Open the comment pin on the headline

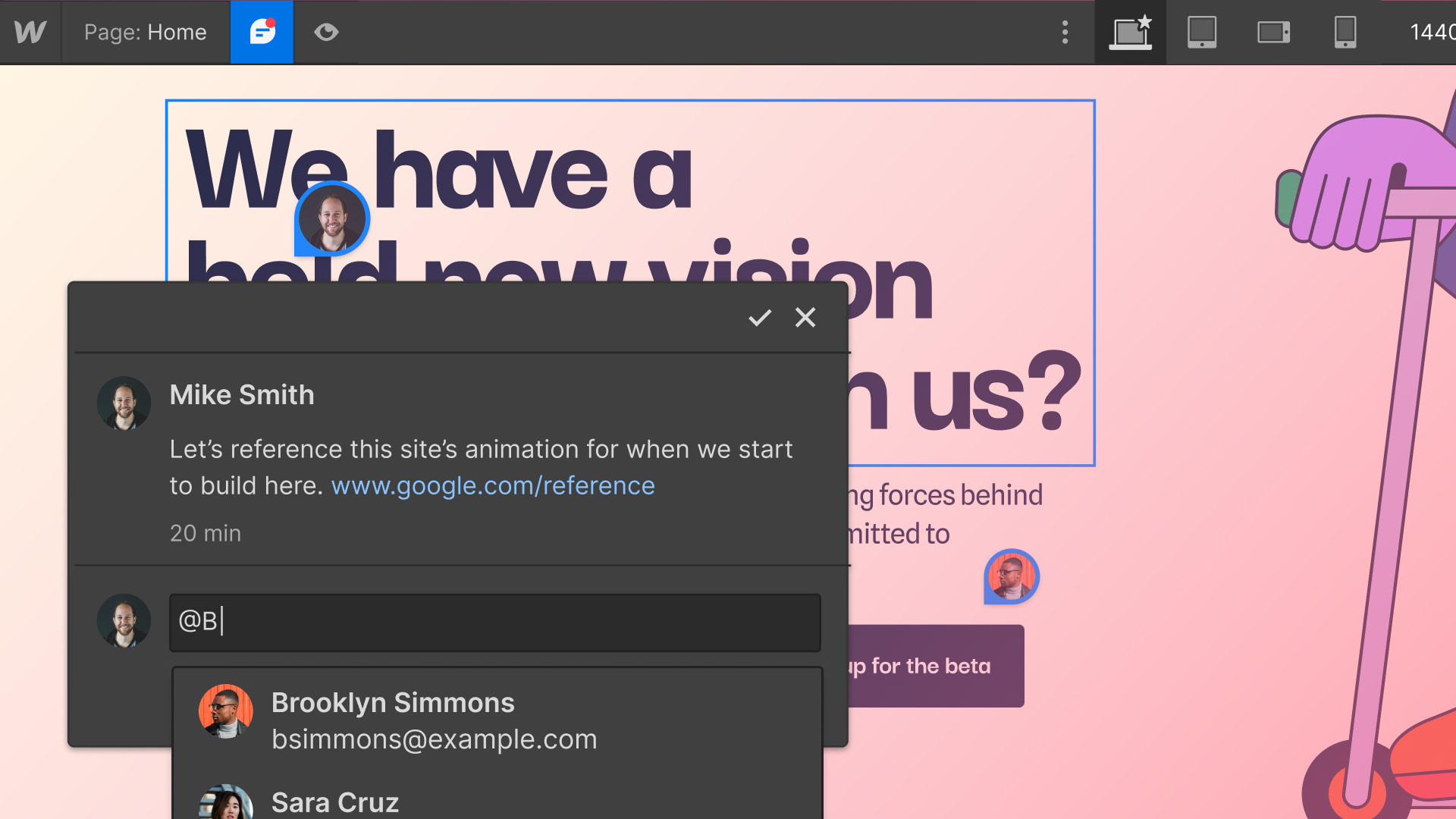331,218
